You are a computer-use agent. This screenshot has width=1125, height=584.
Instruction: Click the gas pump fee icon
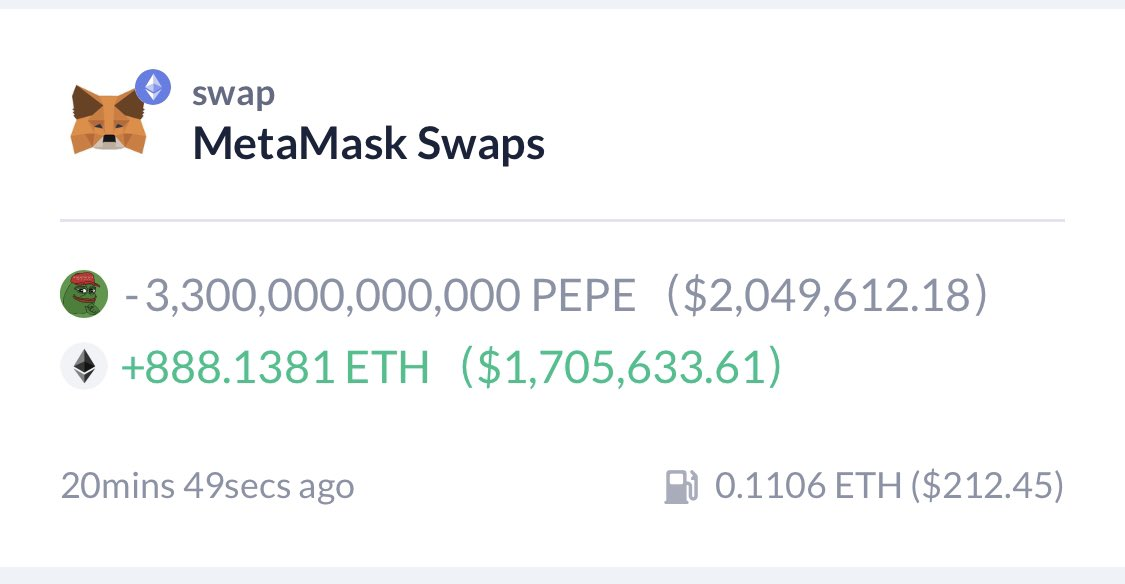click(x=681, y=486)
